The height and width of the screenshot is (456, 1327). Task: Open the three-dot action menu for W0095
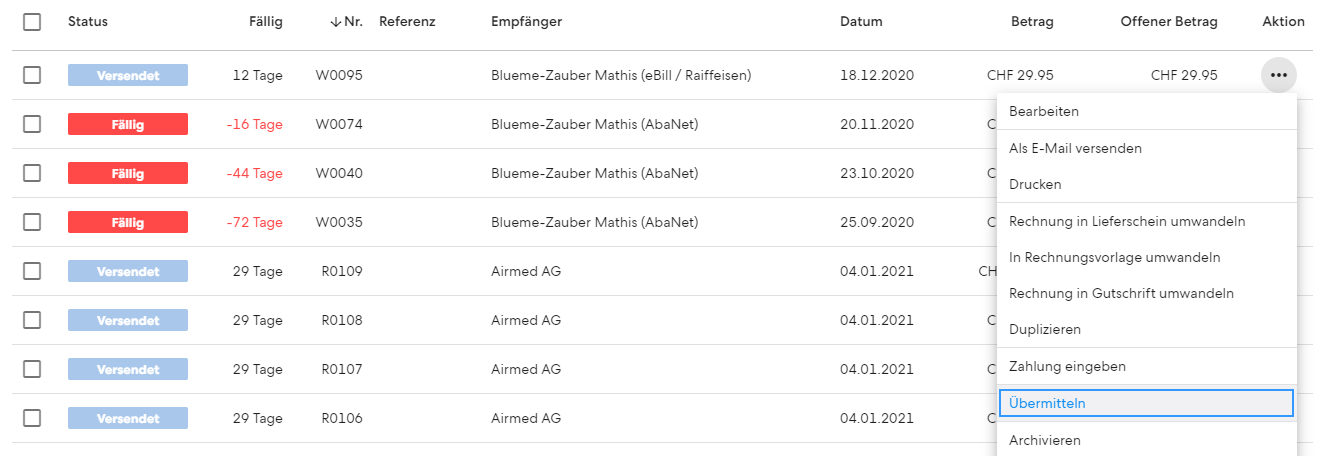1278,75
